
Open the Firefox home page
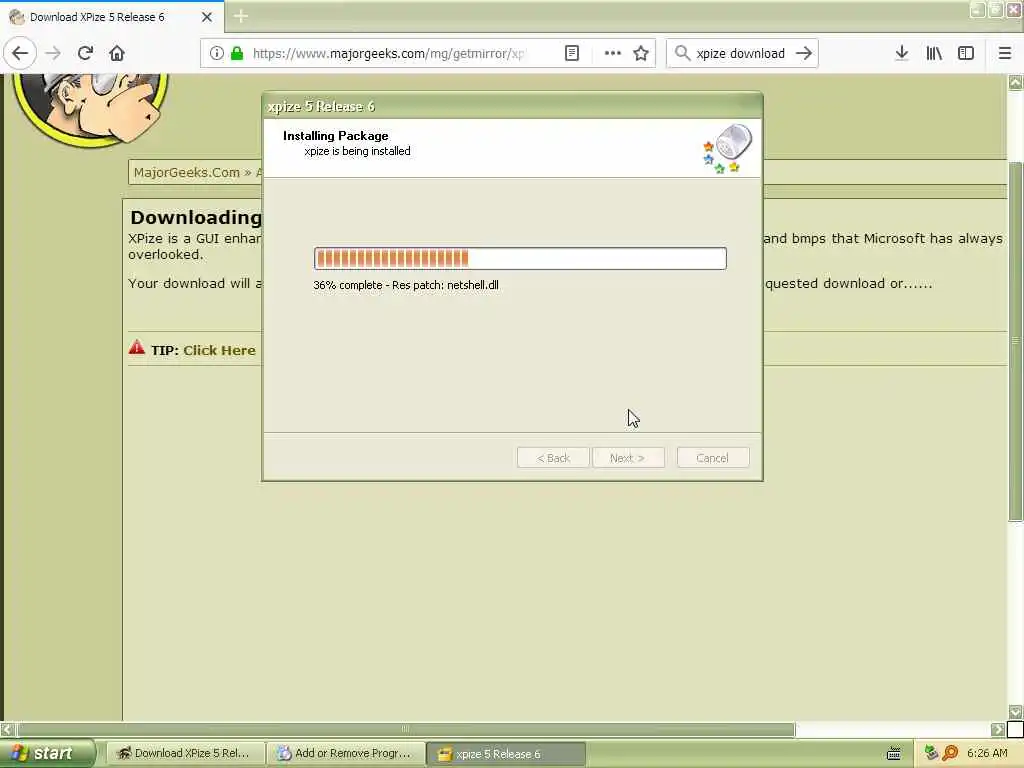click(117, 54)
